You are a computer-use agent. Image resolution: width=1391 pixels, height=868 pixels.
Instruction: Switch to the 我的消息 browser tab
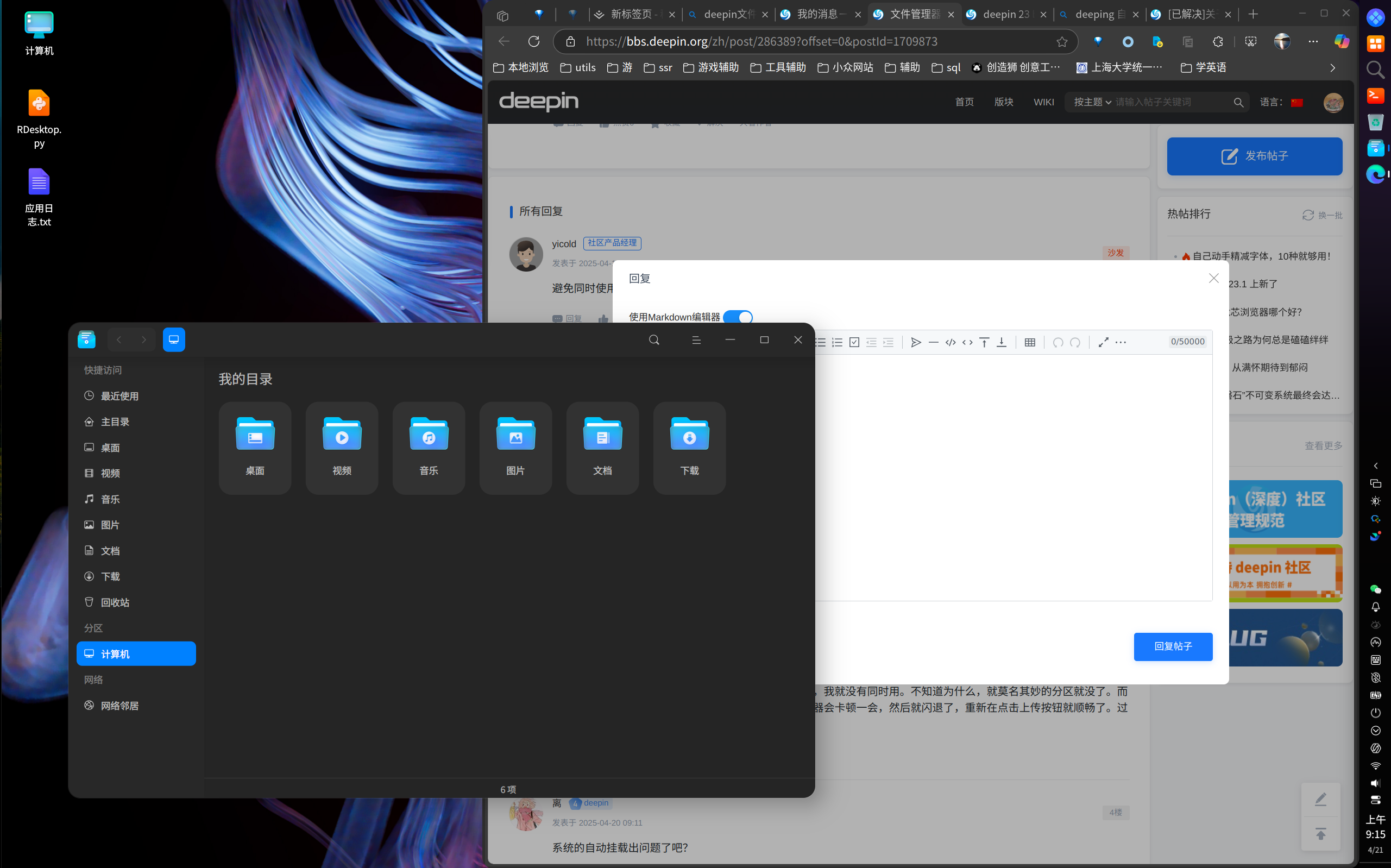(x=821, y=14)
